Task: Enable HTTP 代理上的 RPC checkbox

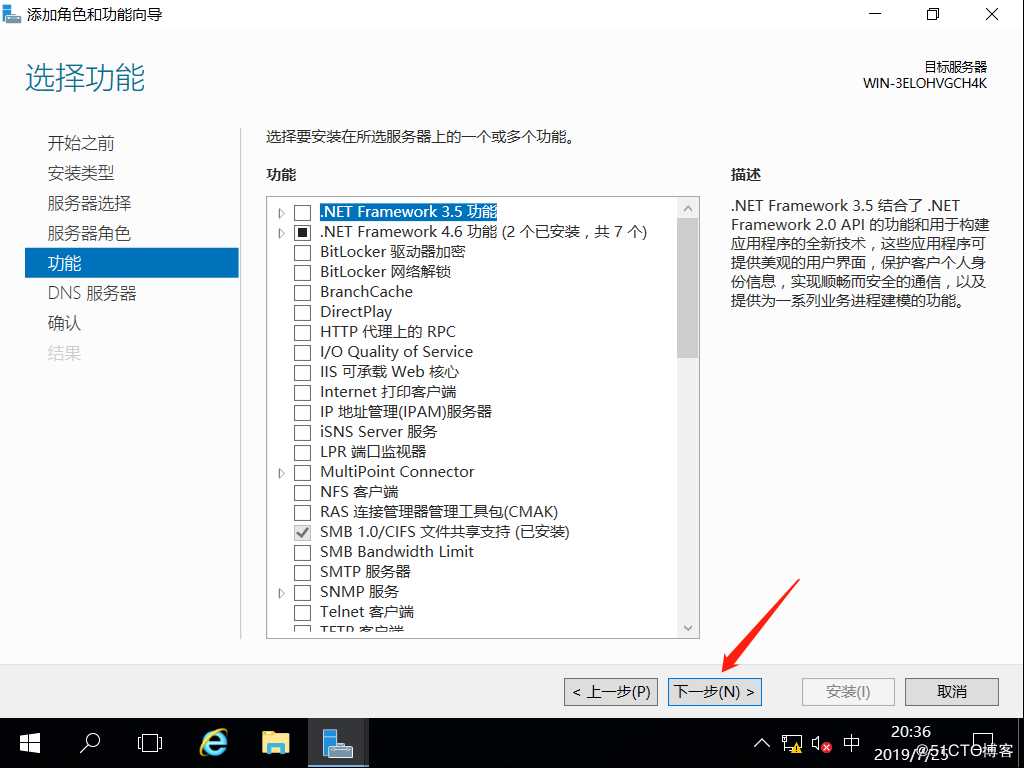Action: 302,332
